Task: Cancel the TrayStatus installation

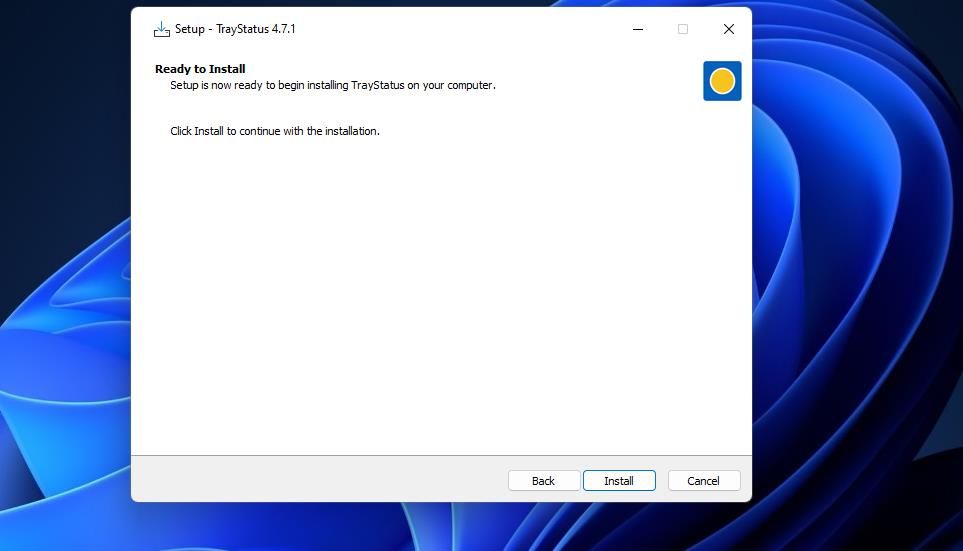Action: click(x=703, y=481)
